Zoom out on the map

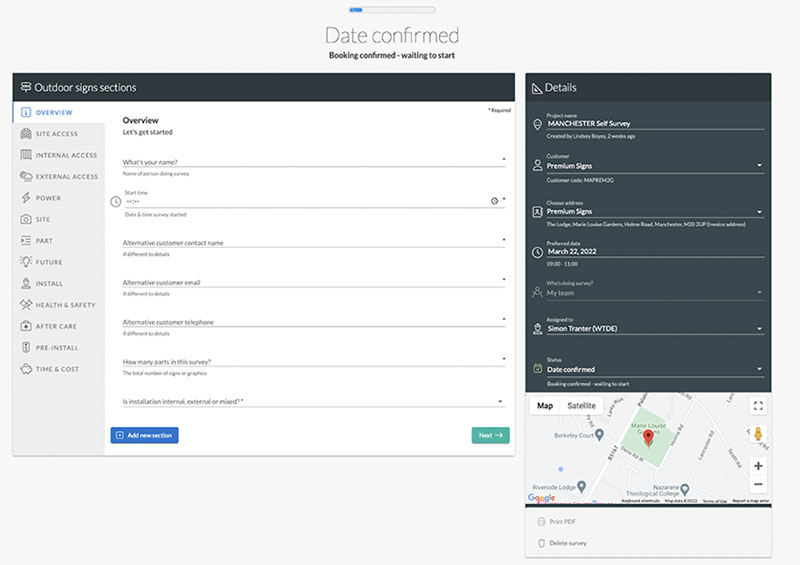click(x=758, y=484)
